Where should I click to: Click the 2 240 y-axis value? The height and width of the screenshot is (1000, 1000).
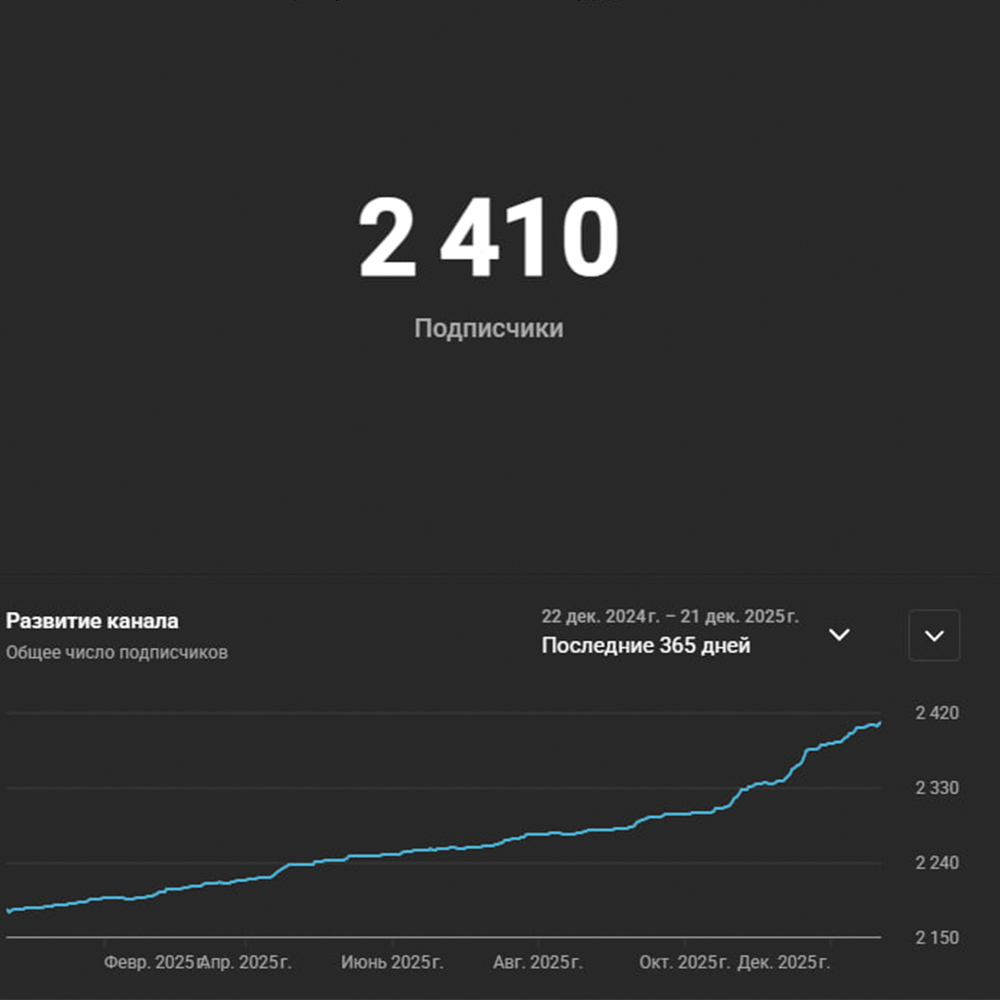click(x=937, y=863)
